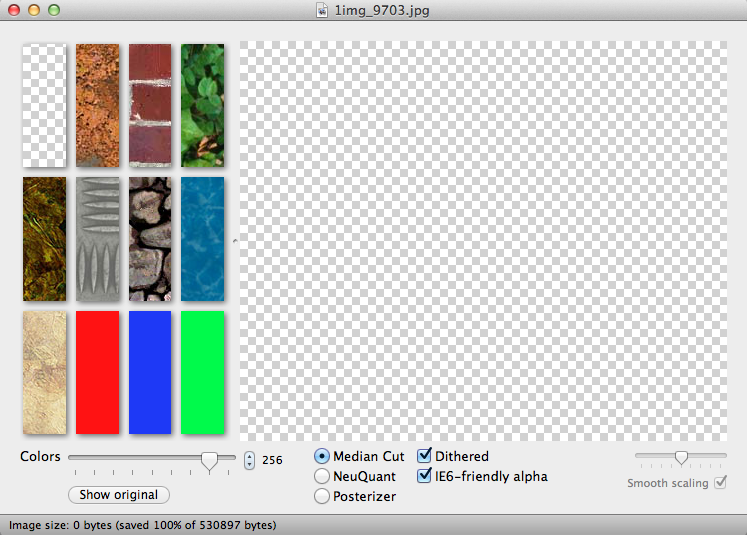Select the cobblestone rock wall texture
This screenshot has width=747, height=535.
150,239
